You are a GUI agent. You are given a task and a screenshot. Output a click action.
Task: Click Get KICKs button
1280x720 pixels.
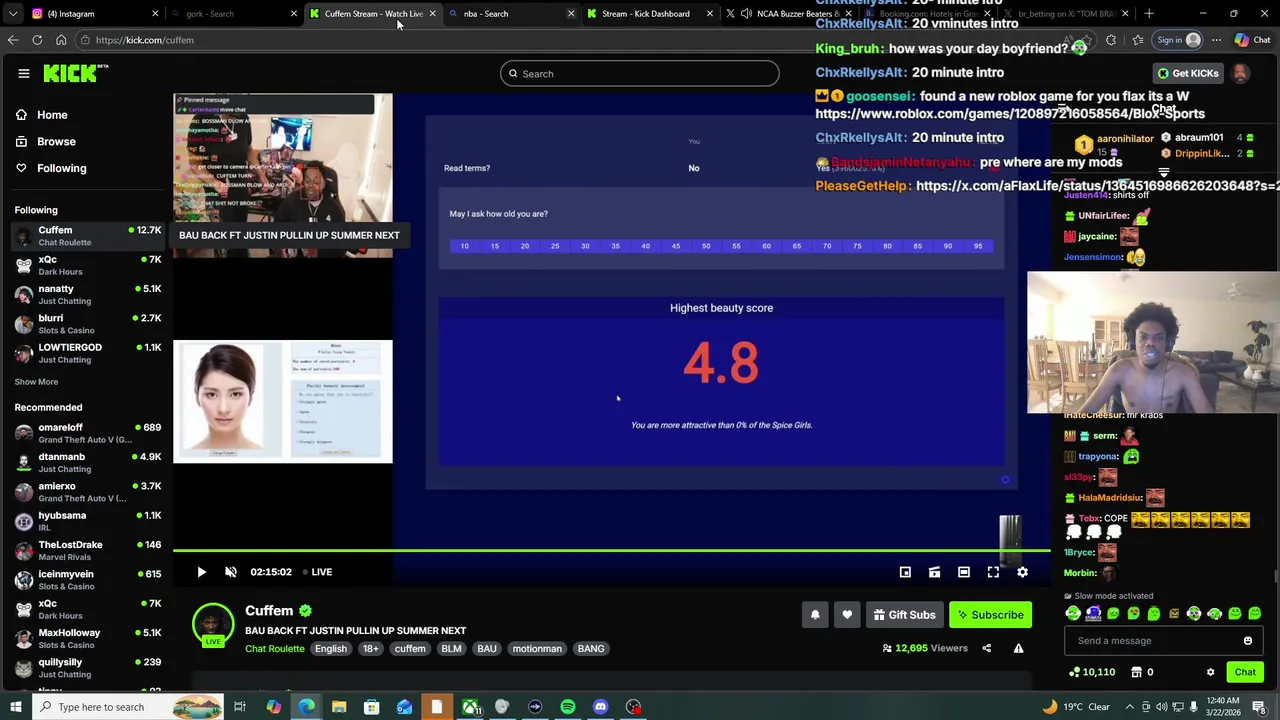click(1188, 73)
